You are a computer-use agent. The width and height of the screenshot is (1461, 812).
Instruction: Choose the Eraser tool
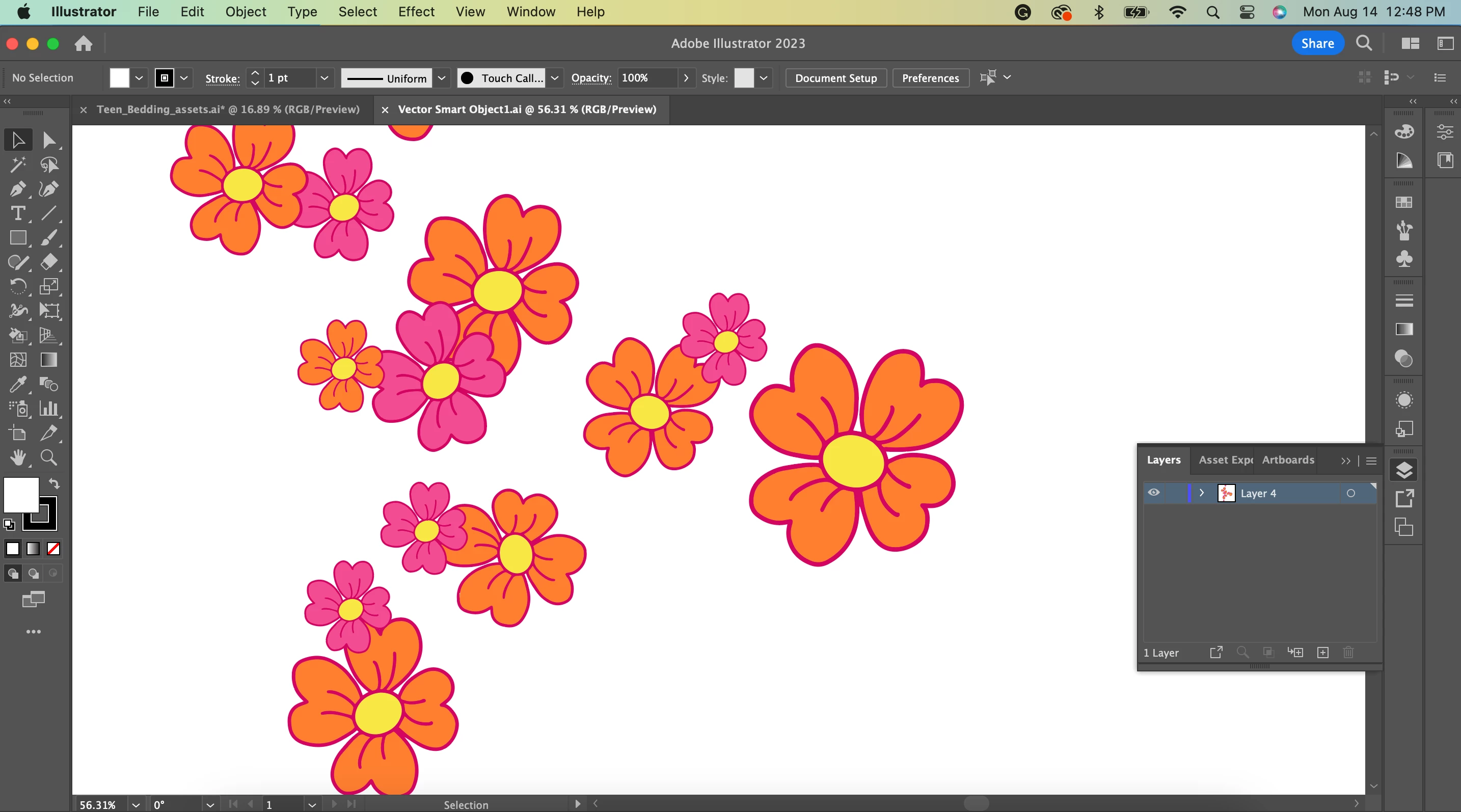pyautogui.click(x=49, y=262)
